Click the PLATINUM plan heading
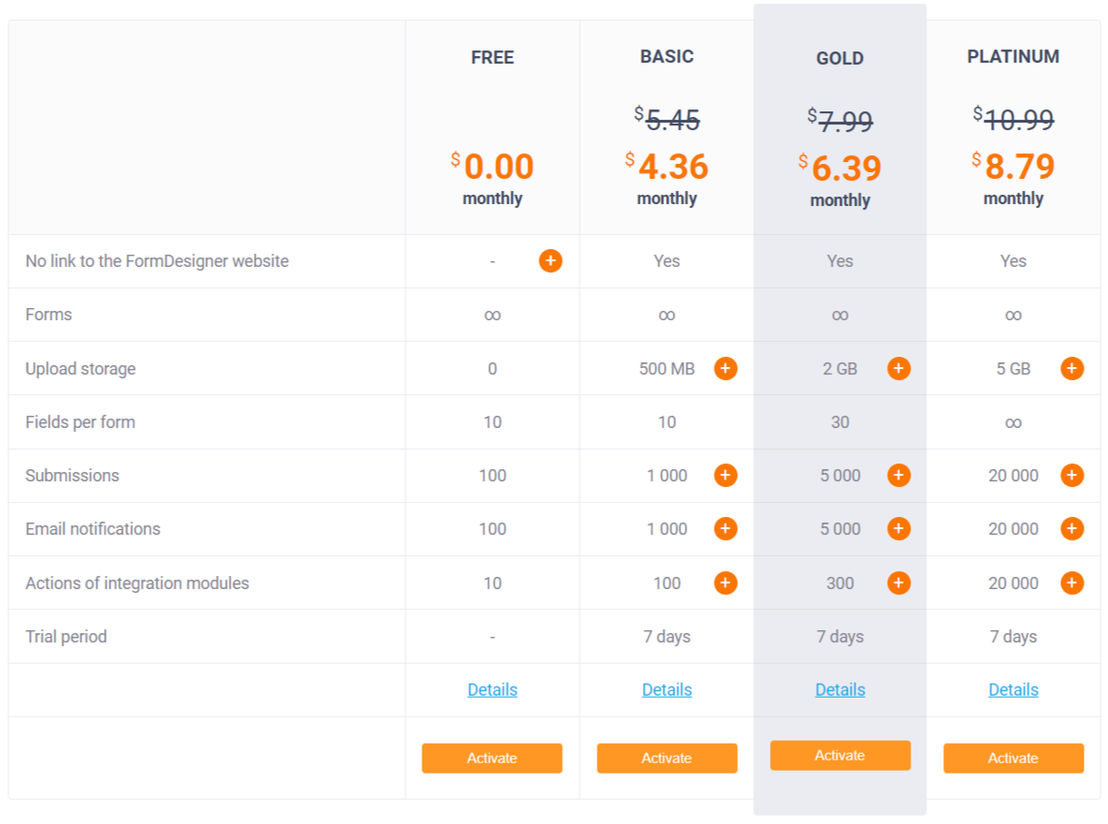This screenshot has width=1108, height=824. 1013,57
